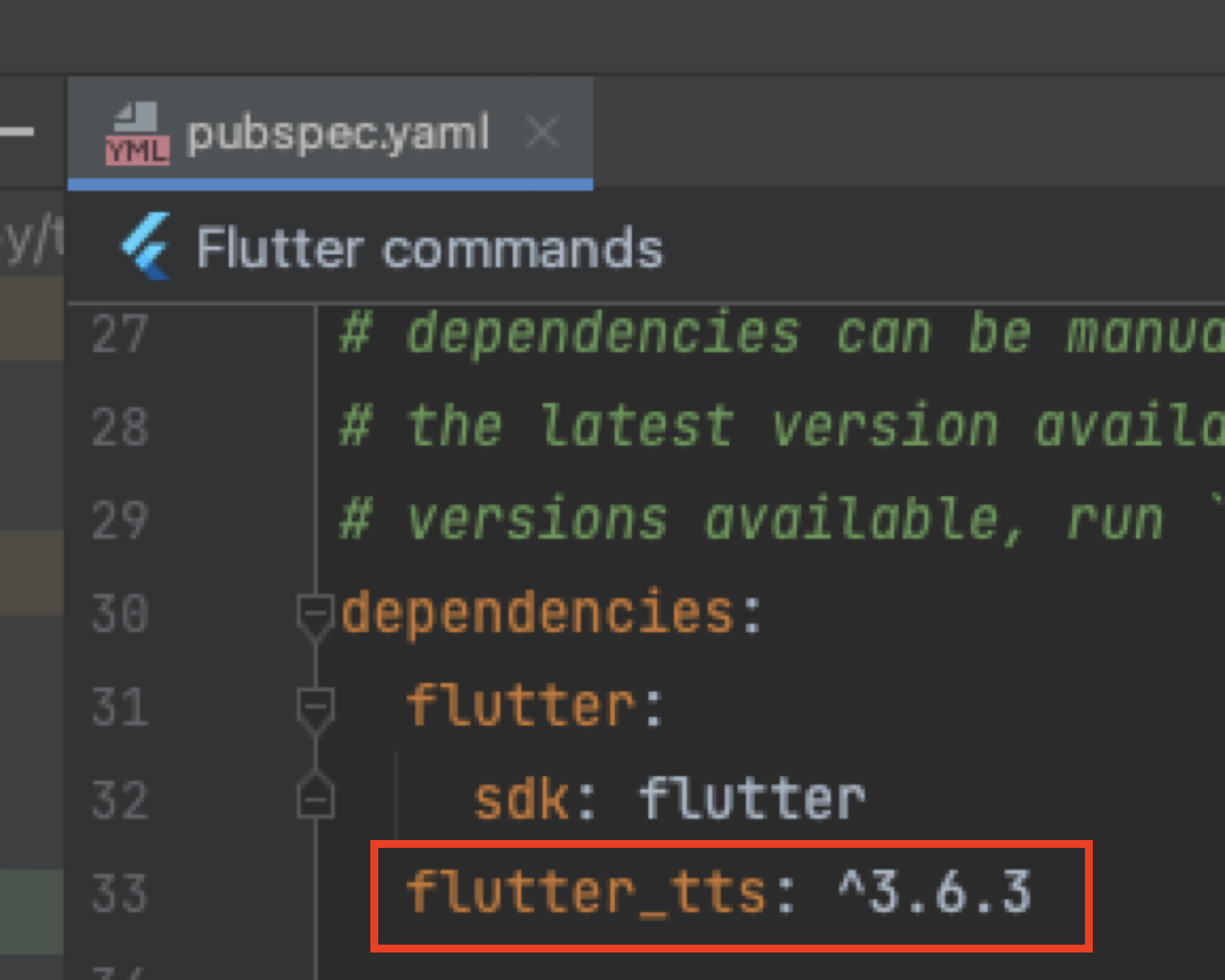Click fold end marker on line 32
This screenshot has width=1225, height=980.
point(315,794)
